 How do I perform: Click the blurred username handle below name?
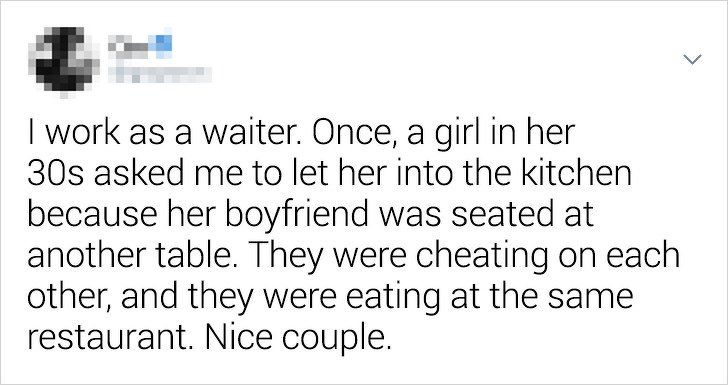coord(160,74)
